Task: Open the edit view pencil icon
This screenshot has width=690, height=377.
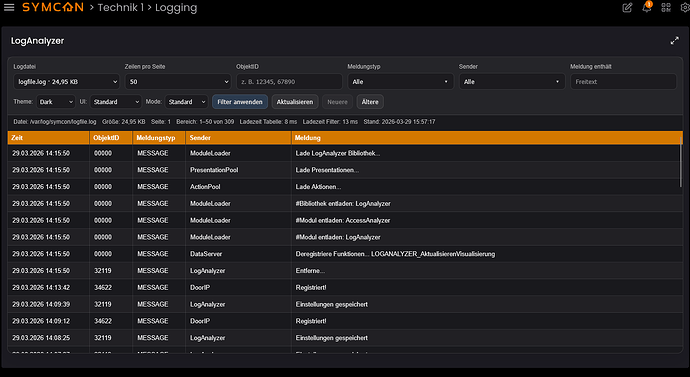Action: [x=627, y=7]
